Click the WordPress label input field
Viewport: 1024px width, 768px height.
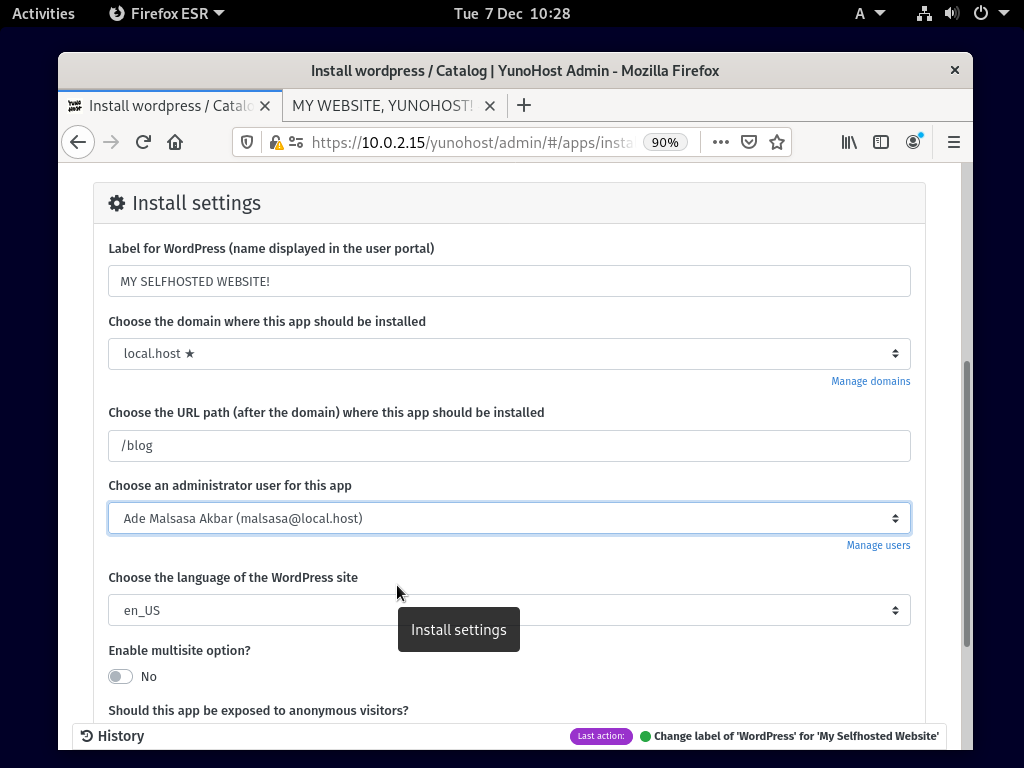[509, 281]
